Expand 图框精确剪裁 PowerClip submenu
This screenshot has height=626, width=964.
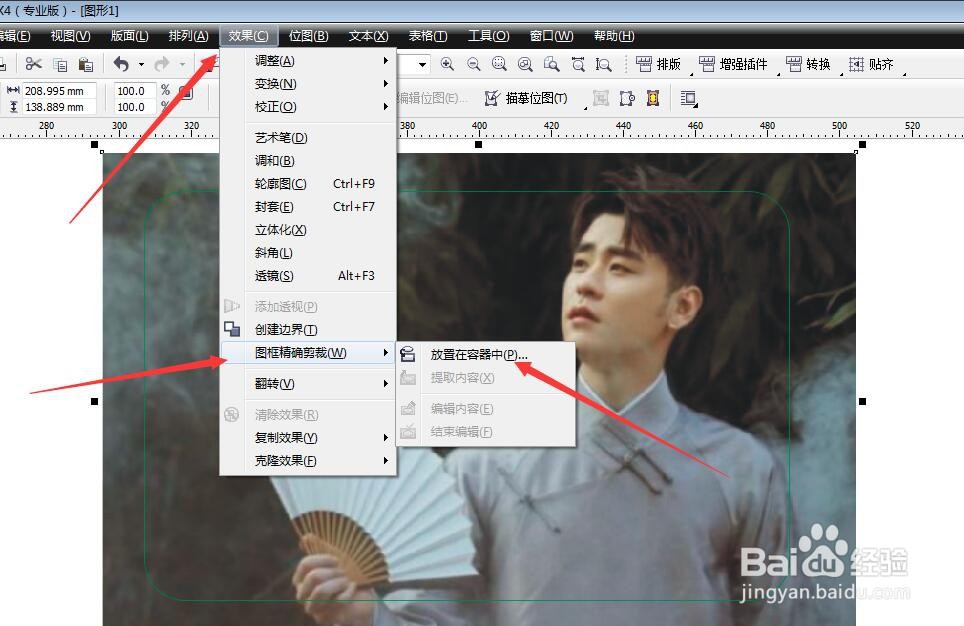307,352
